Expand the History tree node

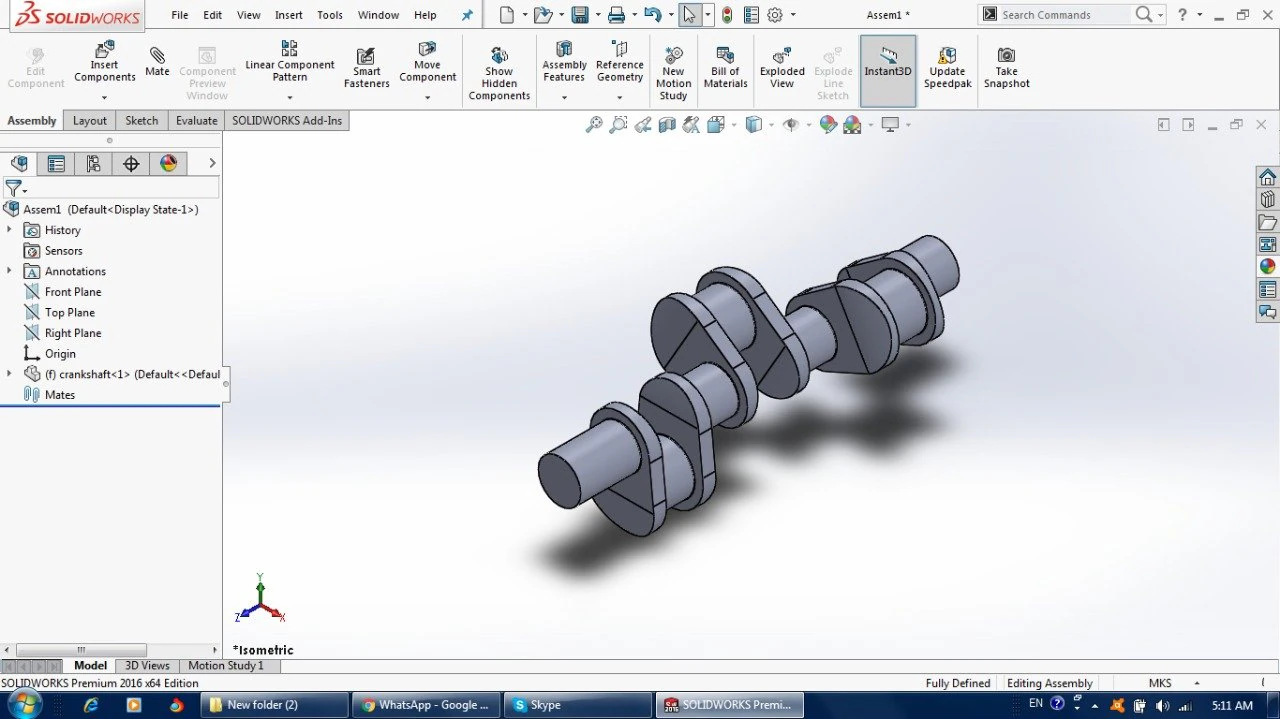coord(9,230)
